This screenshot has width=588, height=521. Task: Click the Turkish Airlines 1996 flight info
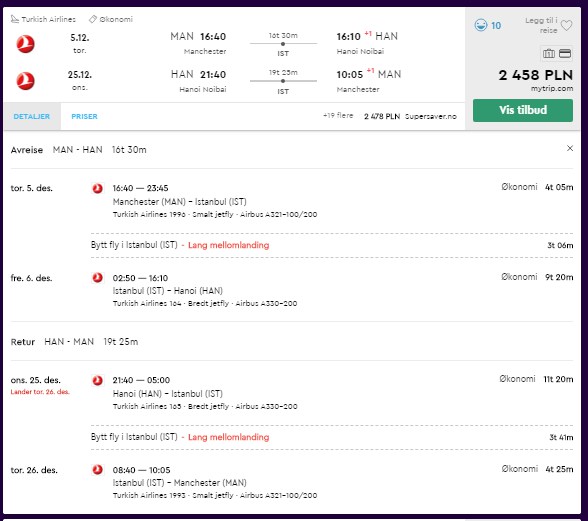point(215,215)
